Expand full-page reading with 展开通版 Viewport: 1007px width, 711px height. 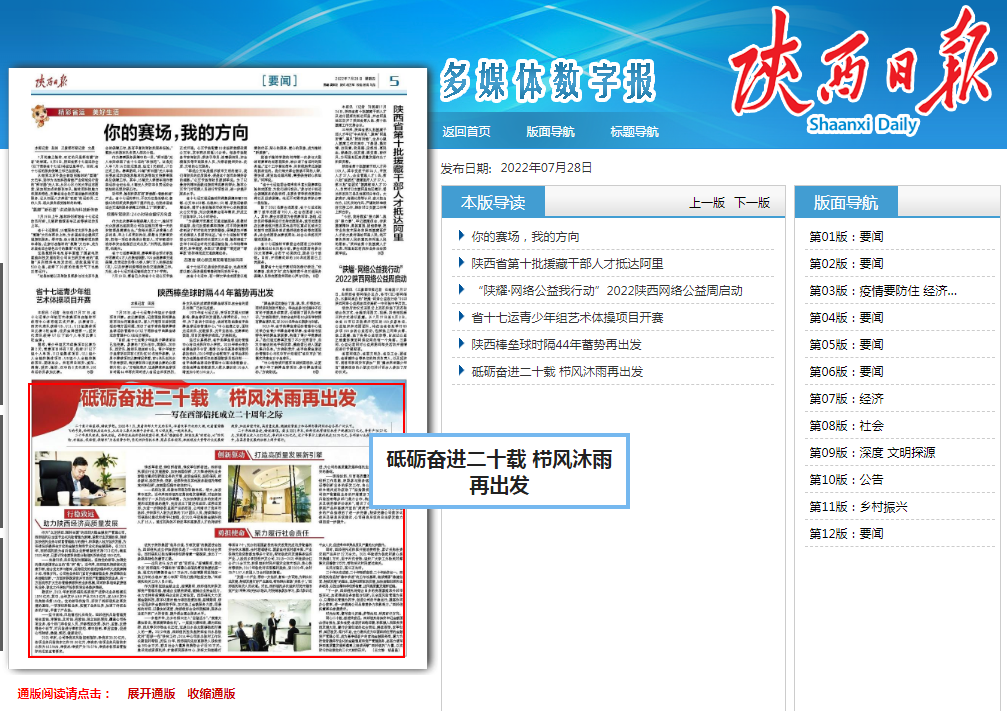[x=151, y=693]
